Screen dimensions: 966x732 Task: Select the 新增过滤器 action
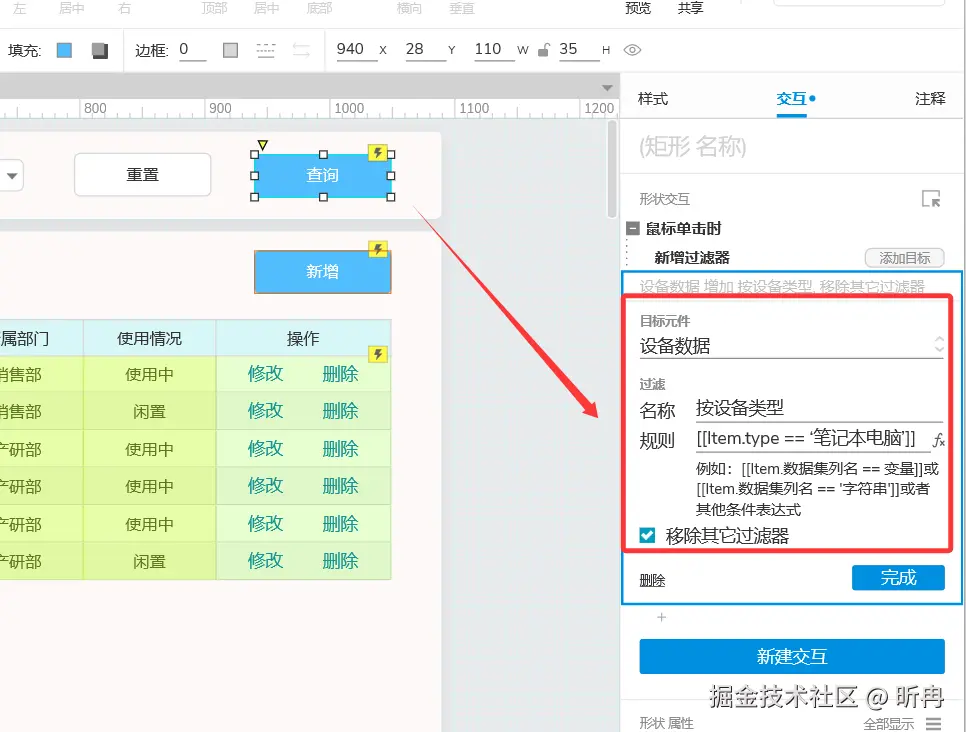pyautogui.click(x=692, y=258)
